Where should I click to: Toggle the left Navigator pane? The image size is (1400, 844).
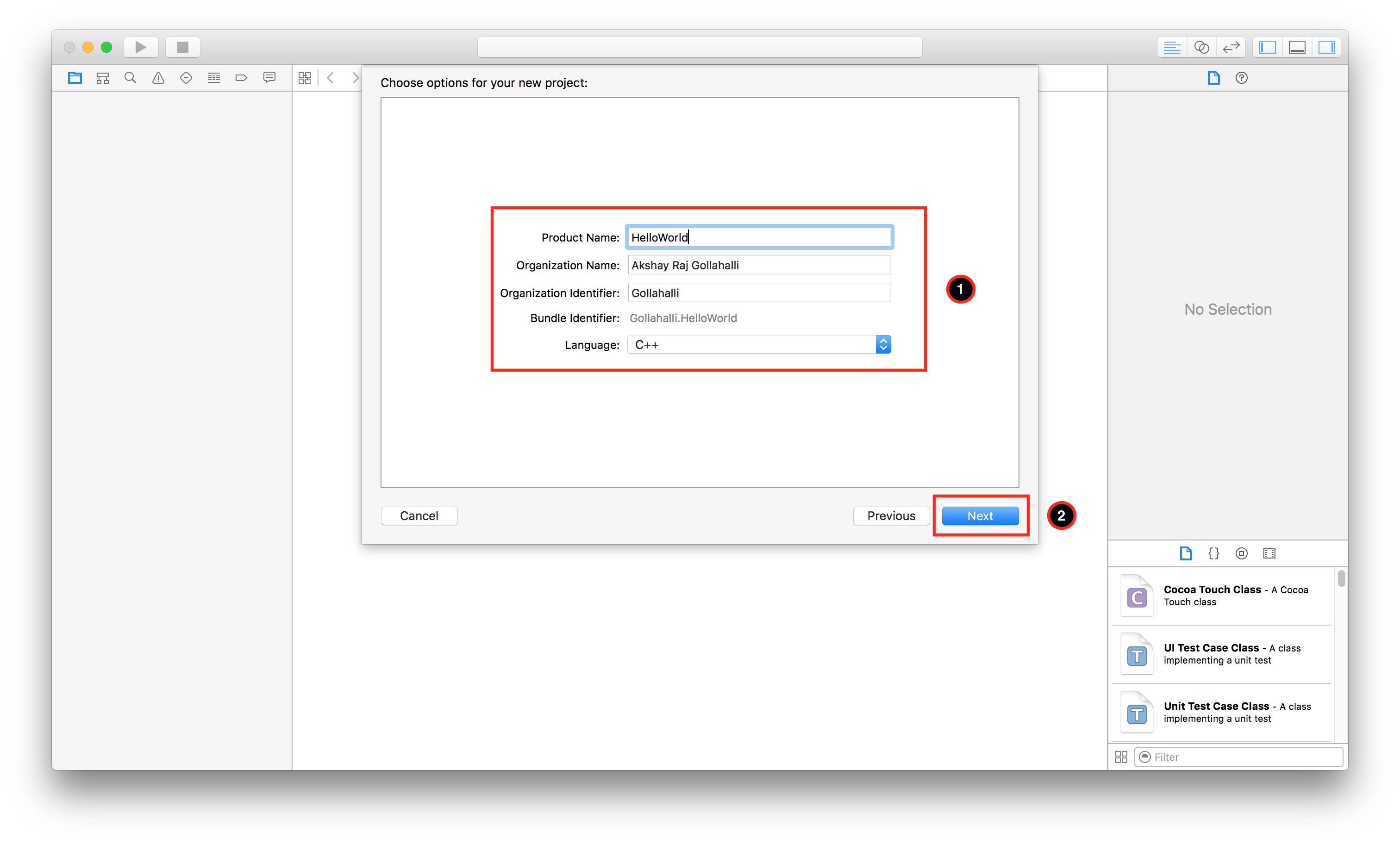point(1267,47)
